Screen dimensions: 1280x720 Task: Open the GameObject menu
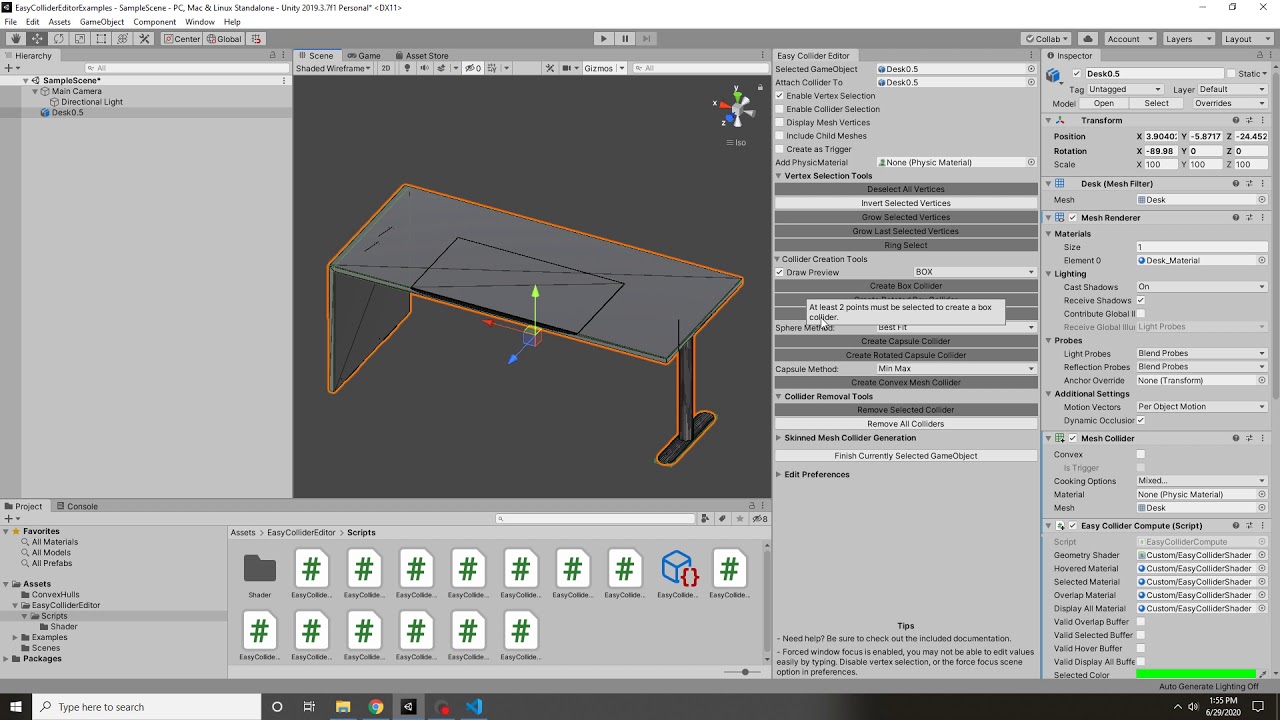pyautogui.click(x=101, y=22)
